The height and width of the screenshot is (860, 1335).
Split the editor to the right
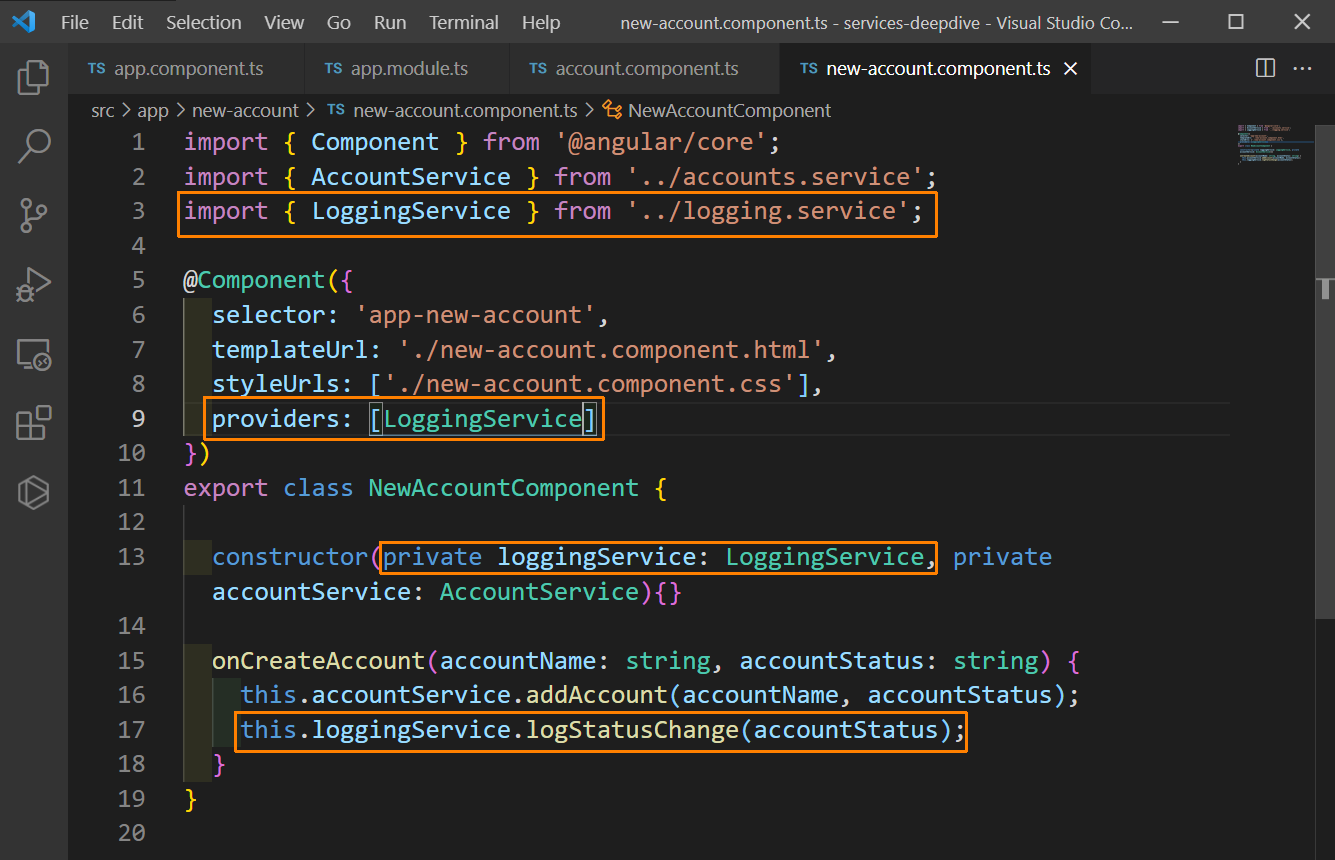pyautogui.click(x=1265, y=68)
